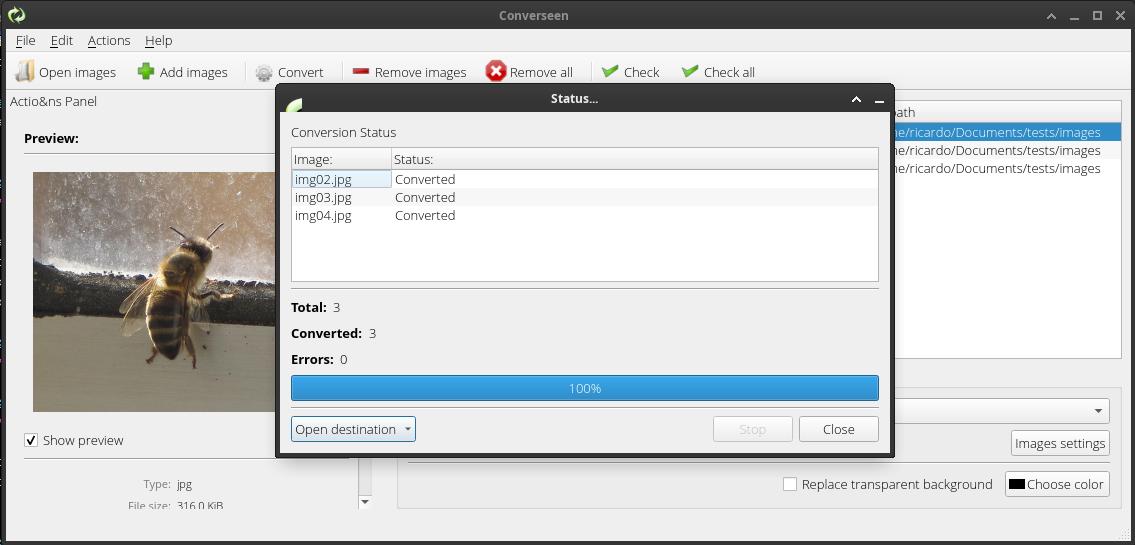This screenshot has width=1135, height=545.
Task: Click the Actions panel scroll down arrow
Action: point(365,502)
